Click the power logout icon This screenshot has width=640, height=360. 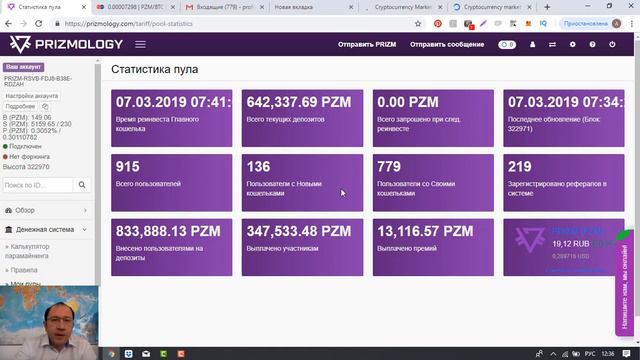pos(612,44)
